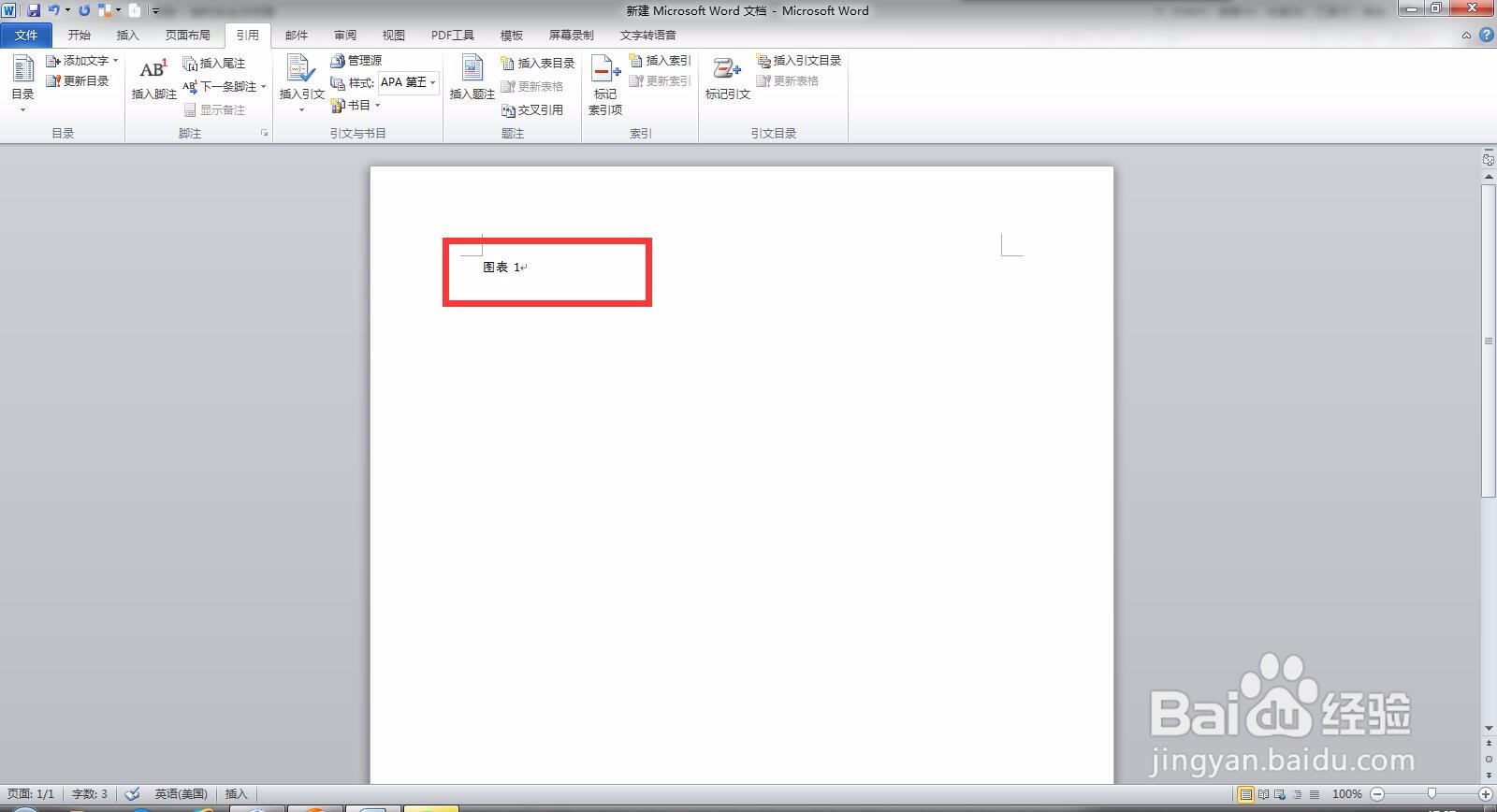Open the Word Help question mark icon
Screen dimensions: 1497x812
point(1486,36)
